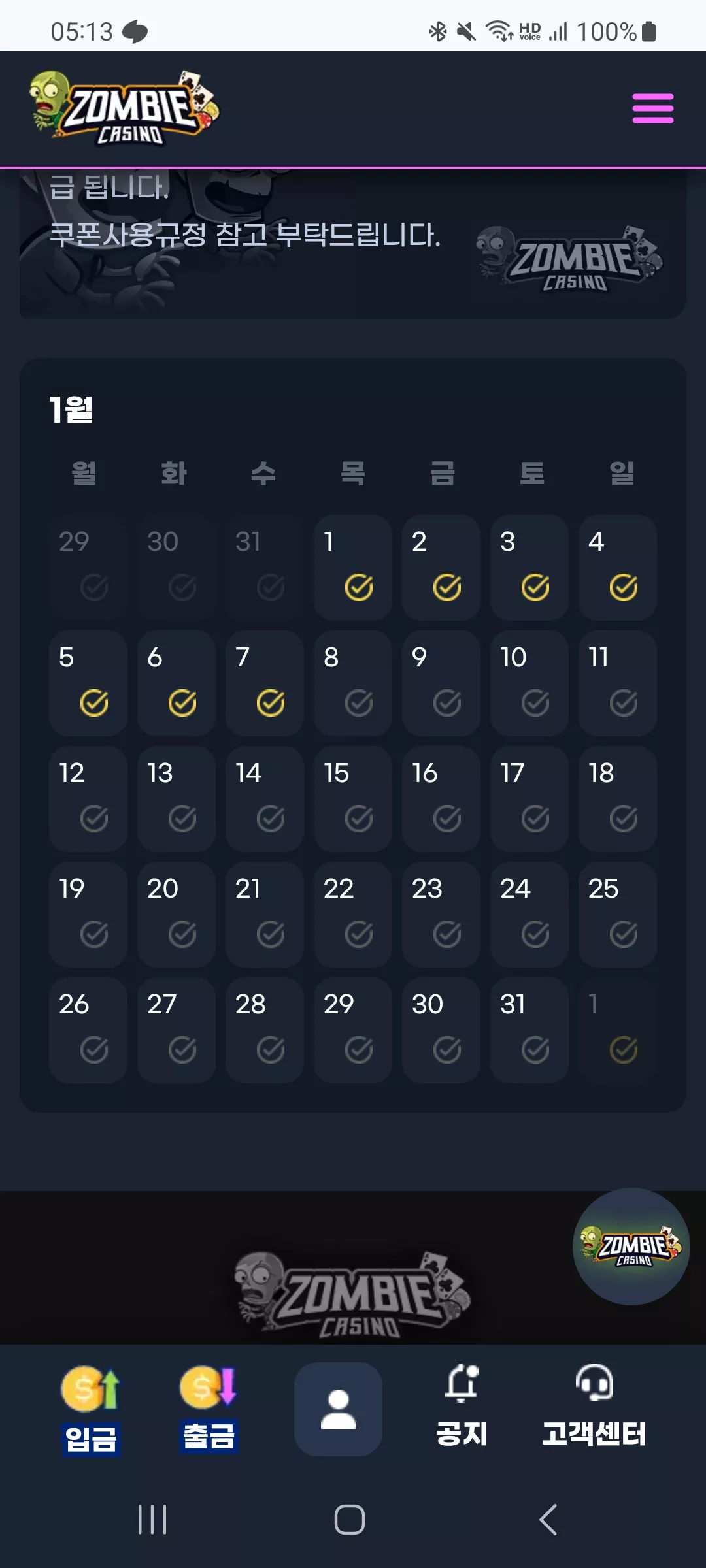Select calendar day 1 cell
The width and height of the screenshot is (706, 1568).
353,568
